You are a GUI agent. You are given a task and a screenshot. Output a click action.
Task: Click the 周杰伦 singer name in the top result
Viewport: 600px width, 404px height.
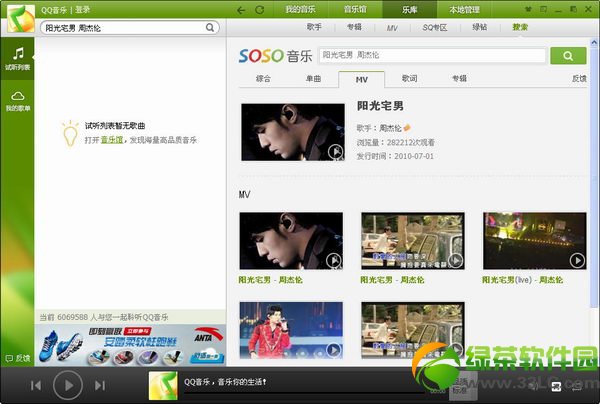[x=390, y=128]
